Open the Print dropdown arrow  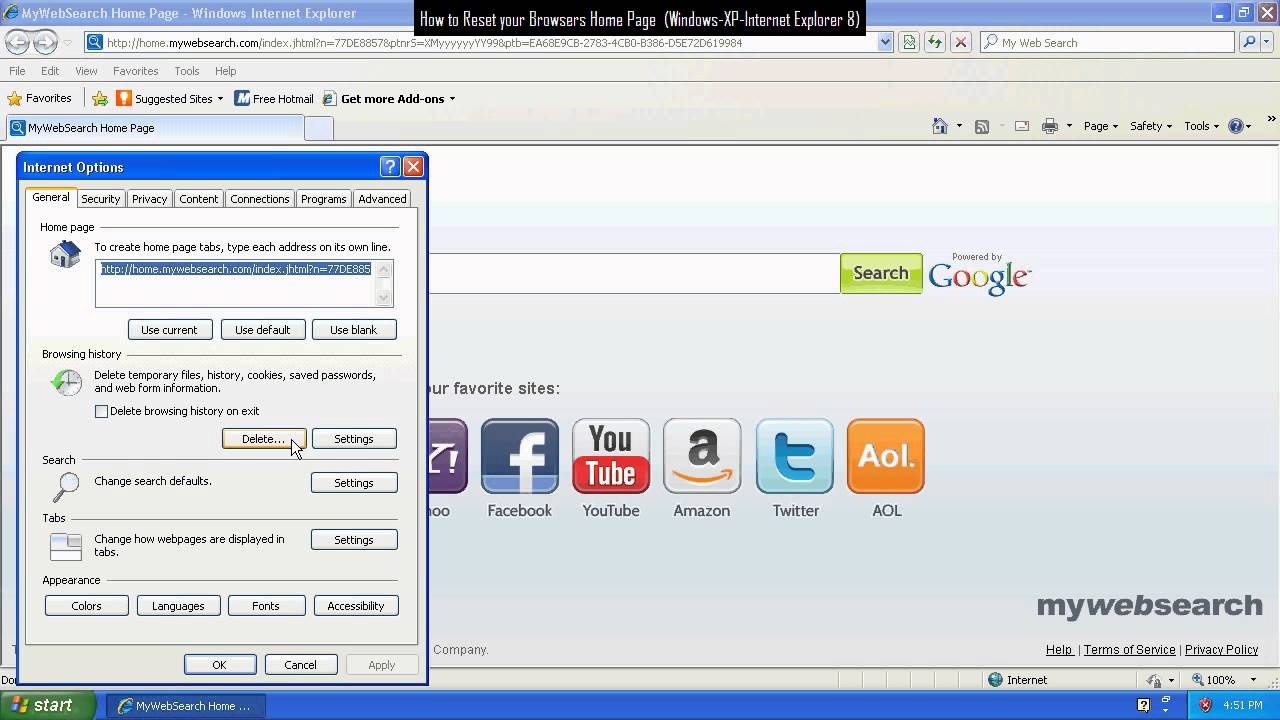pos(1069,126)
